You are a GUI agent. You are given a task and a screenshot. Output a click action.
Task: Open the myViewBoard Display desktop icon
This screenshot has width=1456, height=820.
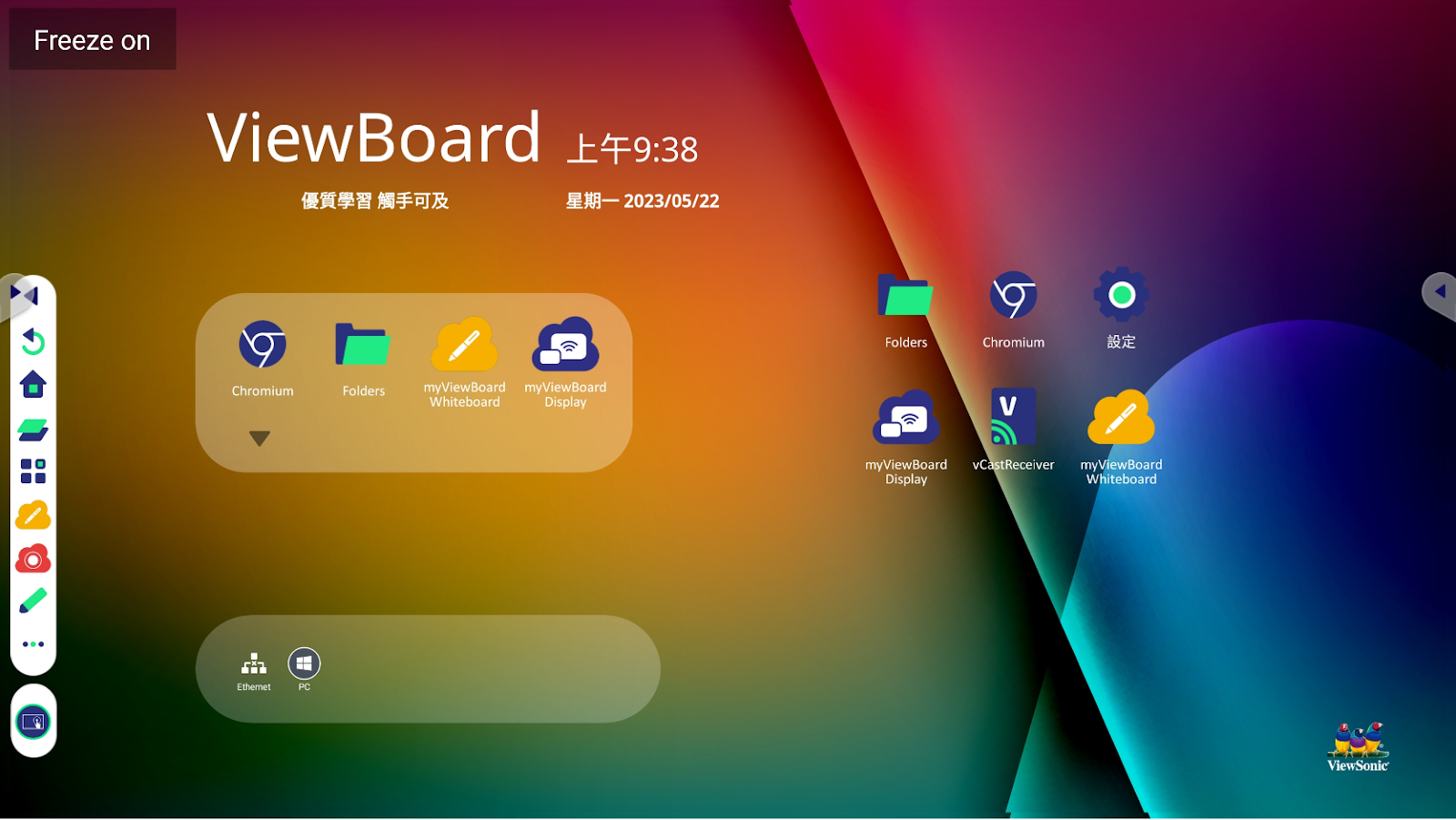tap(905, 419)
